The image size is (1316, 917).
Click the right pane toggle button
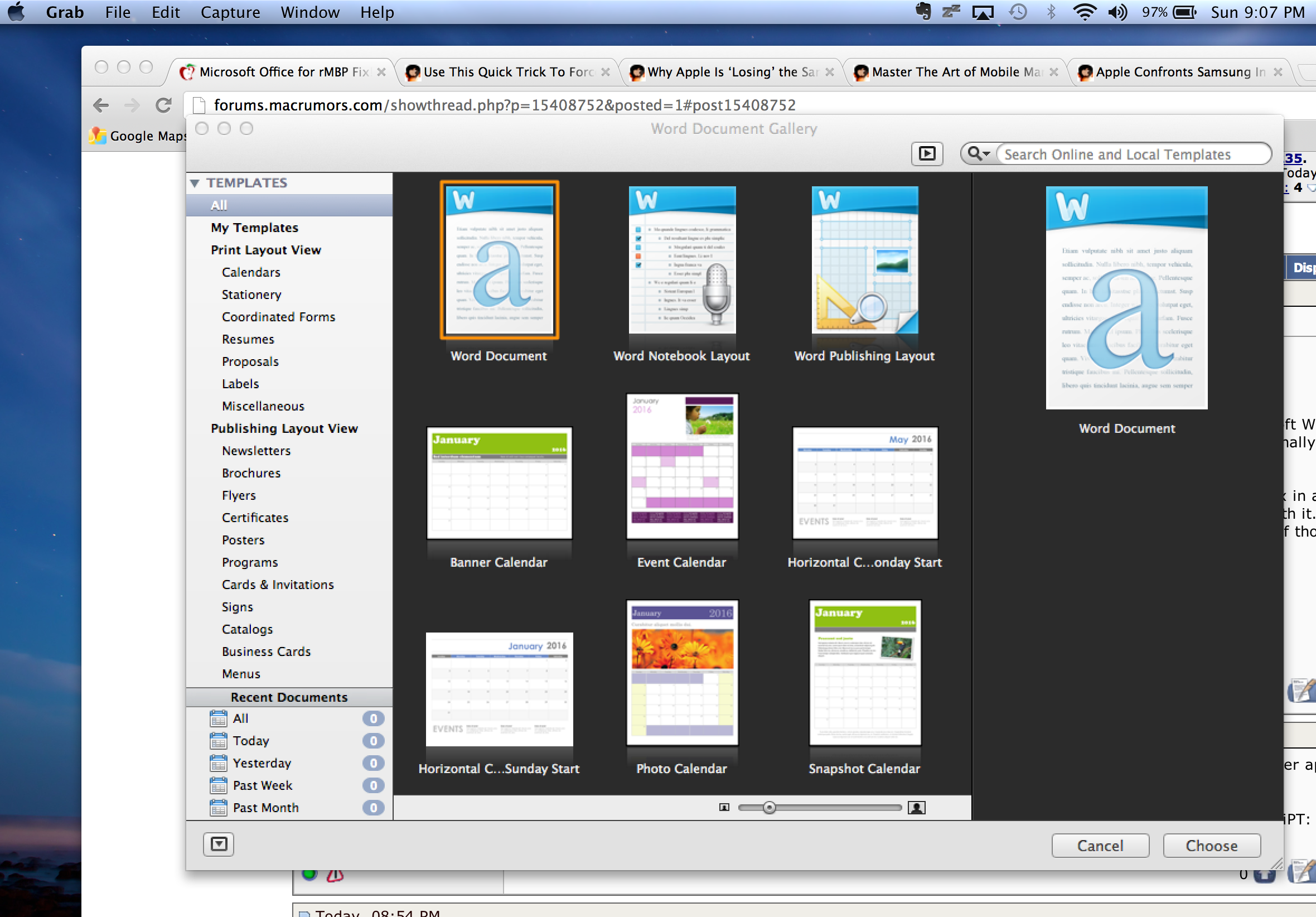927,154
